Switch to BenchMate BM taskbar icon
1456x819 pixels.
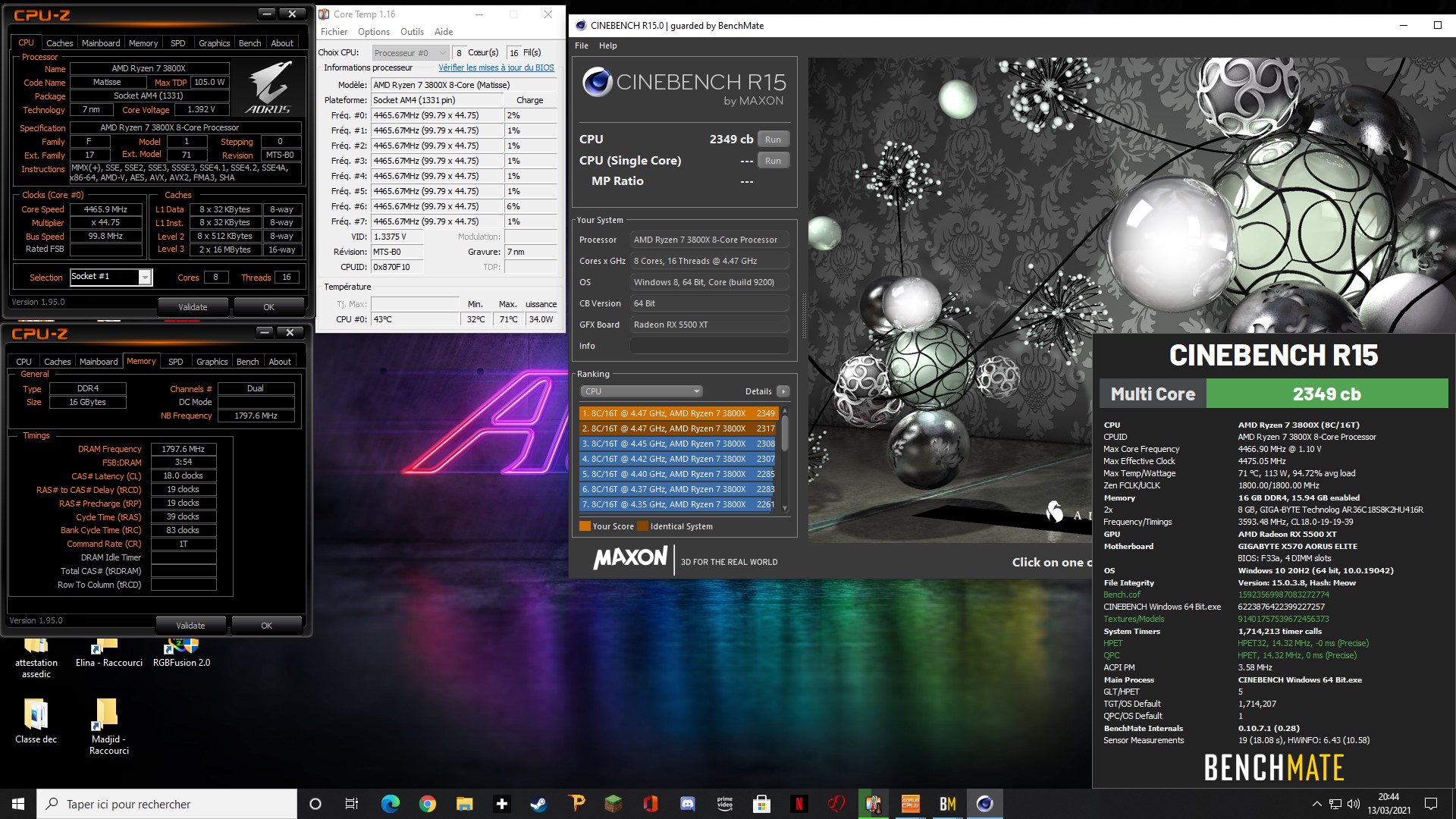pos(947,804)
